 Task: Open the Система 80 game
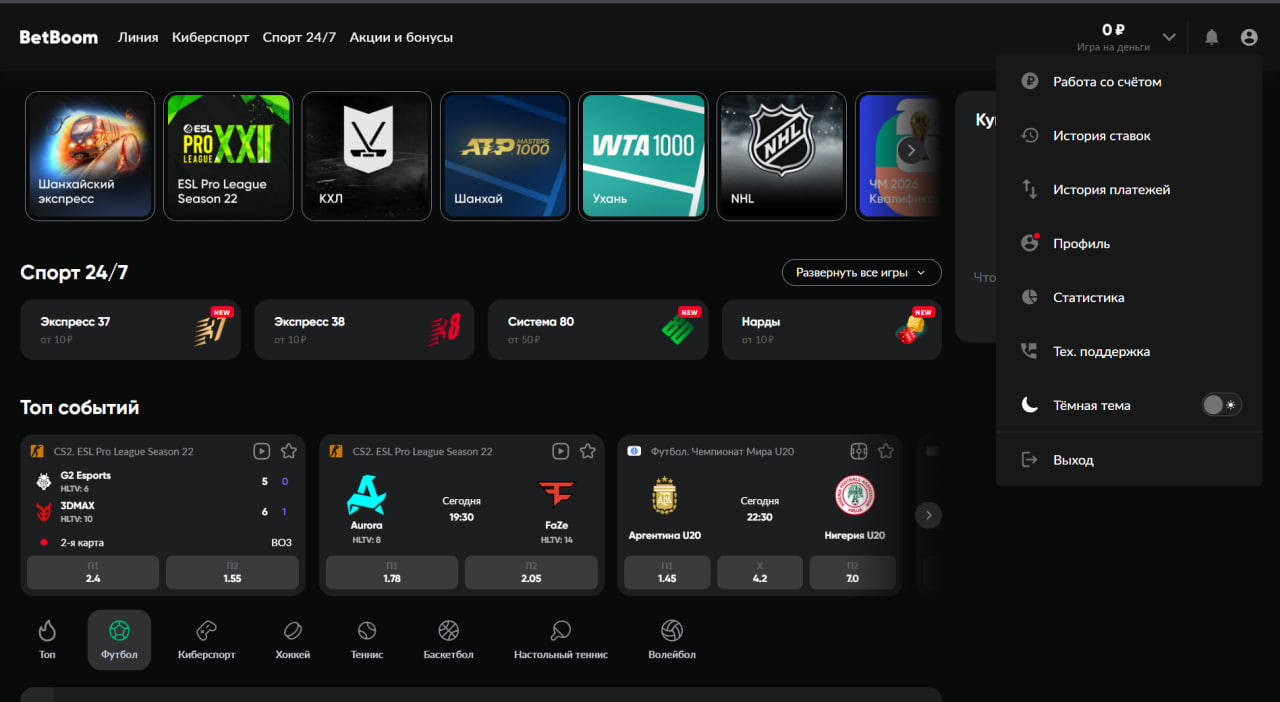coord(598,330)
